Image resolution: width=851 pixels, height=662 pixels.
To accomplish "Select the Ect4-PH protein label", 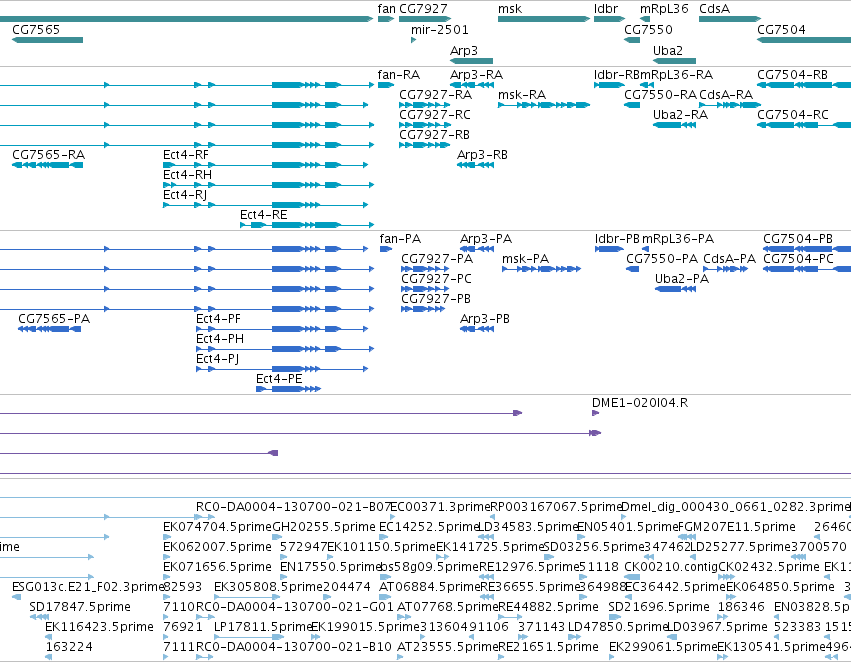I will [220, 340].
